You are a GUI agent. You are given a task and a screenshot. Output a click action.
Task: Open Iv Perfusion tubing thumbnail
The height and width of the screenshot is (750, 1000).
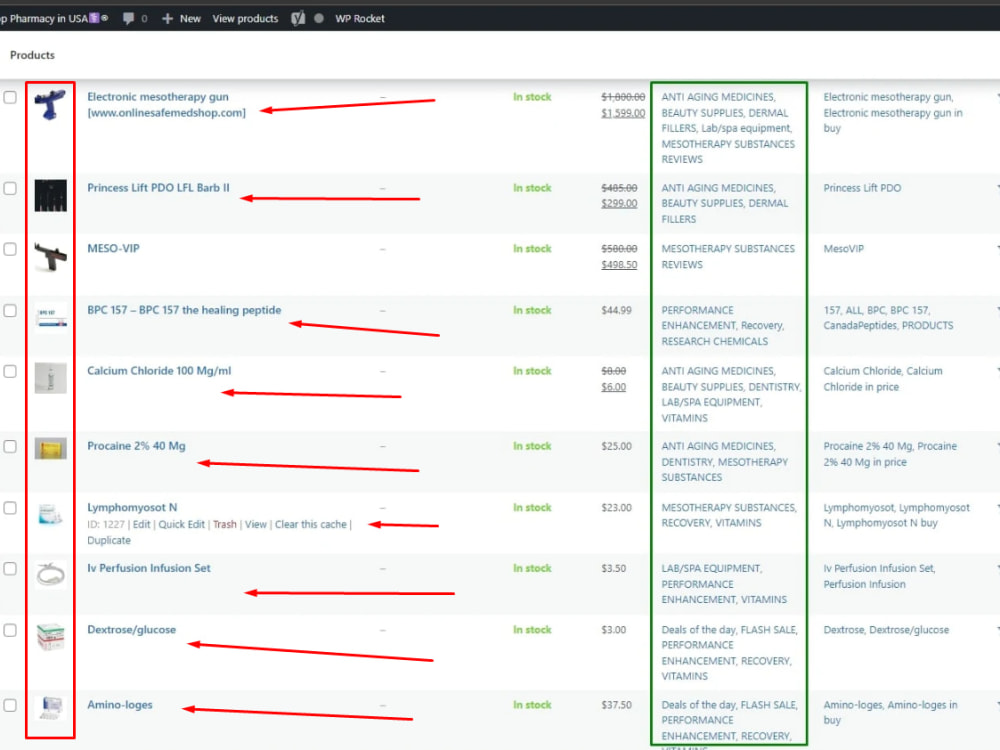(50, 575)
